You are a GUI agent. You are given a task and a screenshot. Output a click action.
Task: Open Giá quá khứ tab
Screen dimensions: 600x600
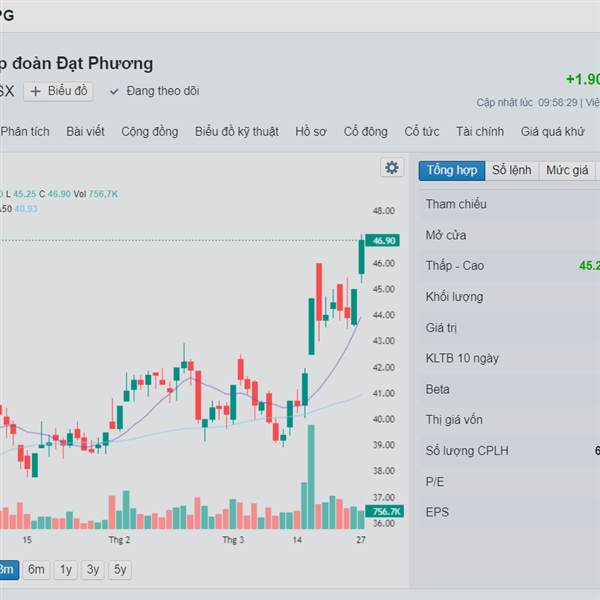click(x=552, y=132)
